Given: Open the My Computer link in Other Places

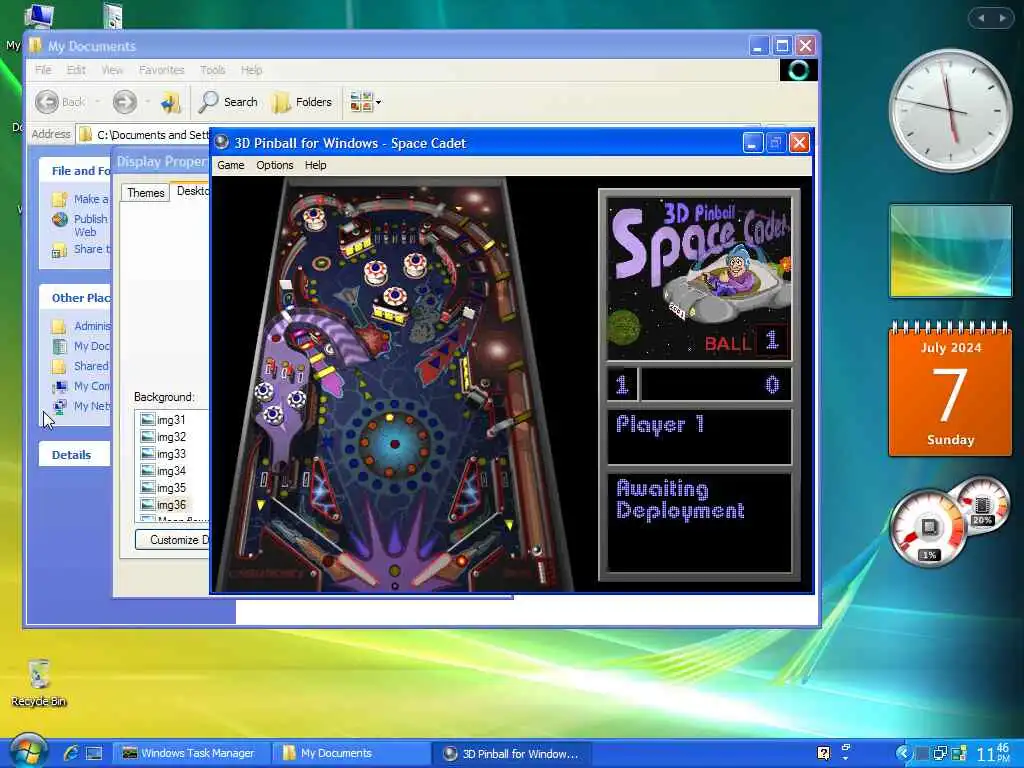Looking at the screenshot, I should 82,386.
